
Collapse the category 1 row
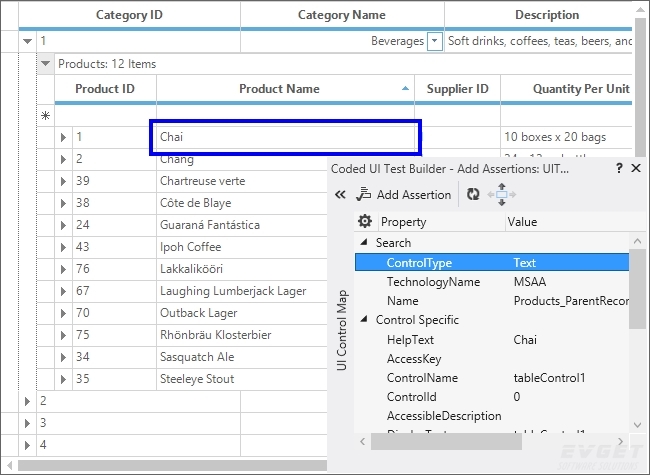[27, 41]
